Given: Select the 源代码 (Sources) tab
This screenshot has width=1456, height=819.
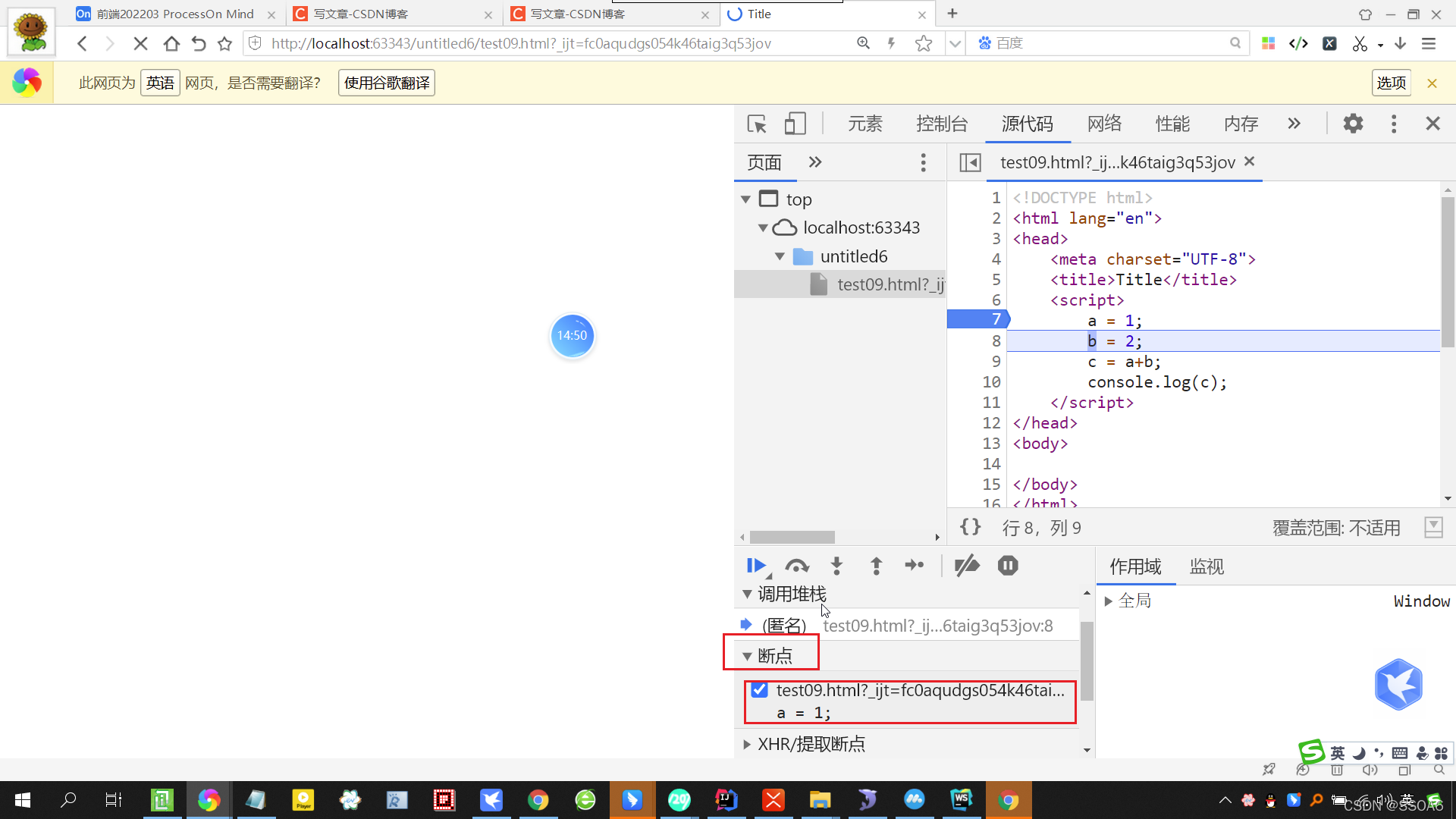Looking at the screenshot, I should tap(1028, 123).
